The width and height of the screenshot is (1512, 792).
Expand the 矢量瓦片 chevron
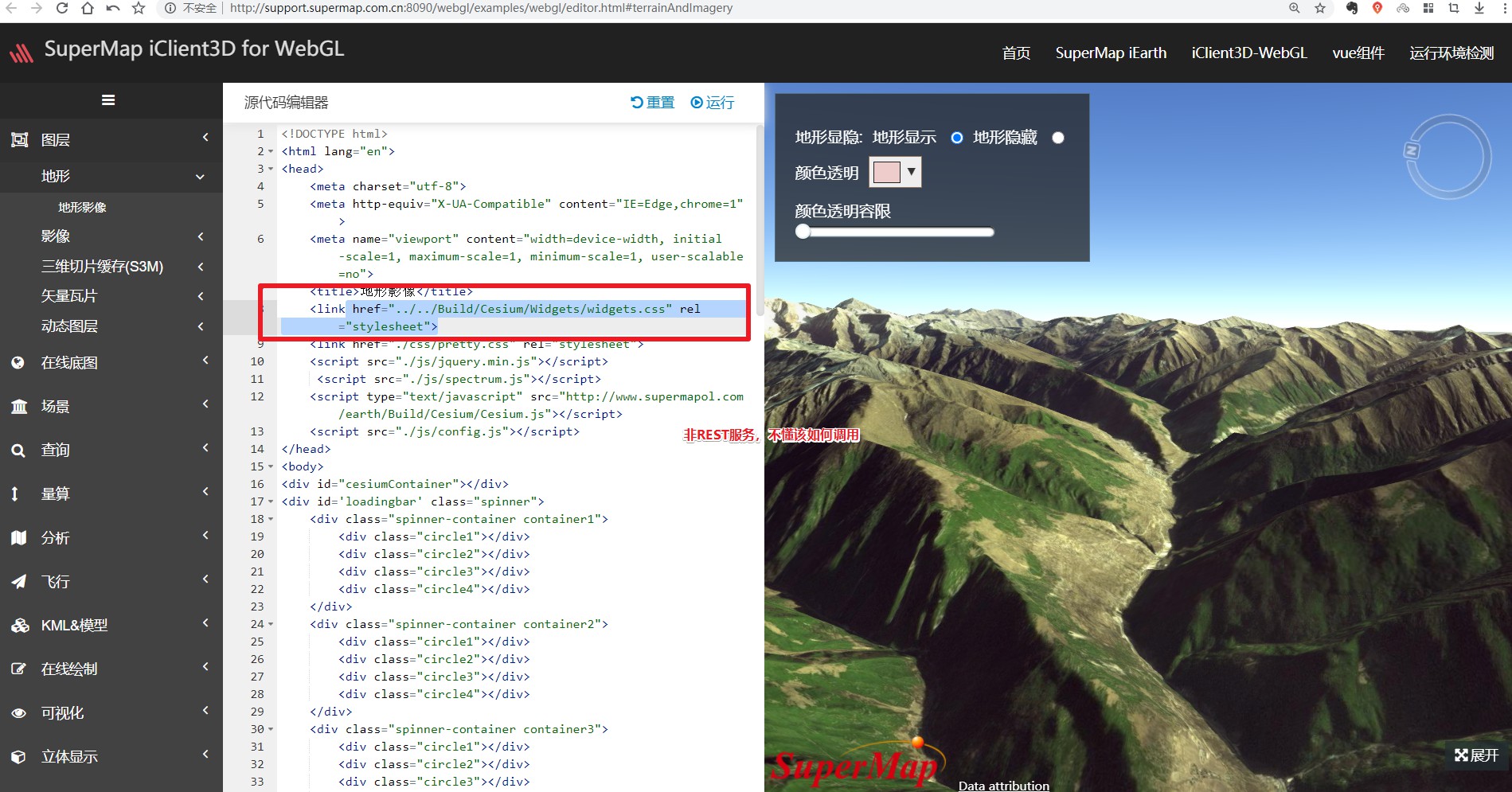pos(201,296)
